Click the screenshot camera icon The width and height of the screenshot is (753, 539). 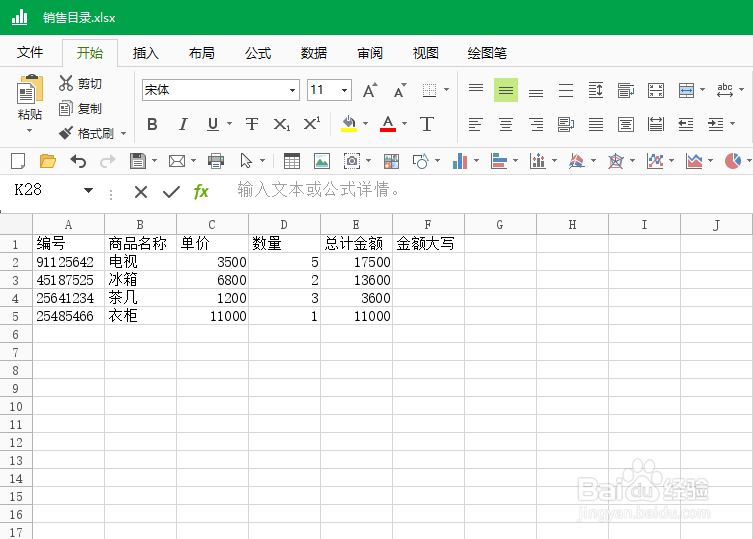[352, 161]
